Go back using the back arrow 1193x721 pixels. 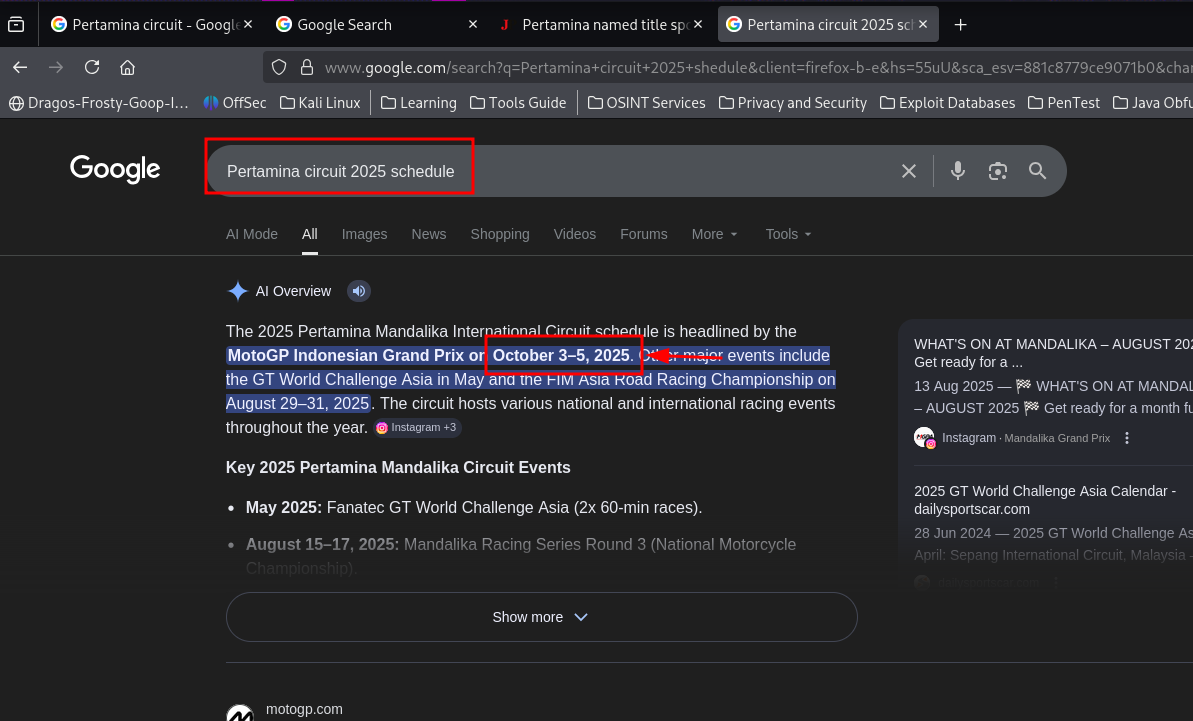click(20, 67)
